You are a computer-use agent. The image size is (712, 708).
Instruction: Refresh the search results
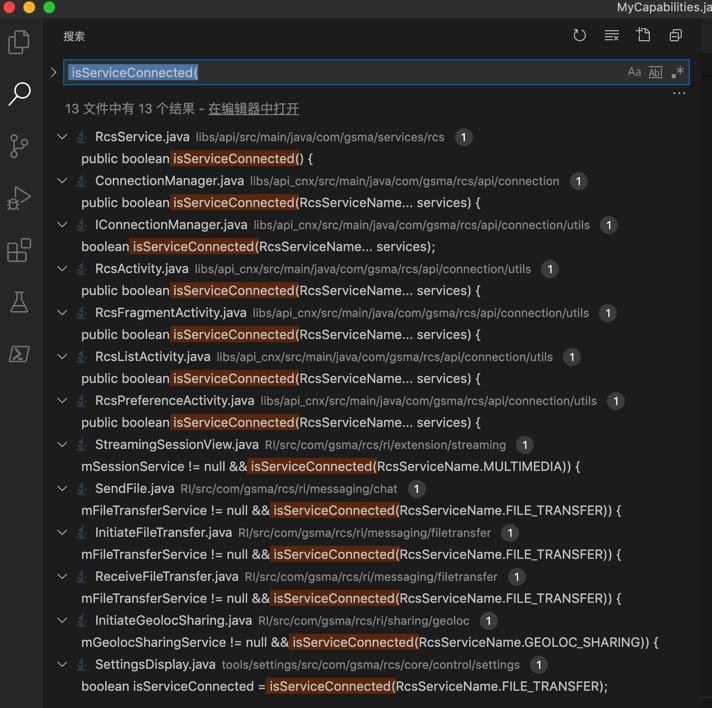coord(579,35)
